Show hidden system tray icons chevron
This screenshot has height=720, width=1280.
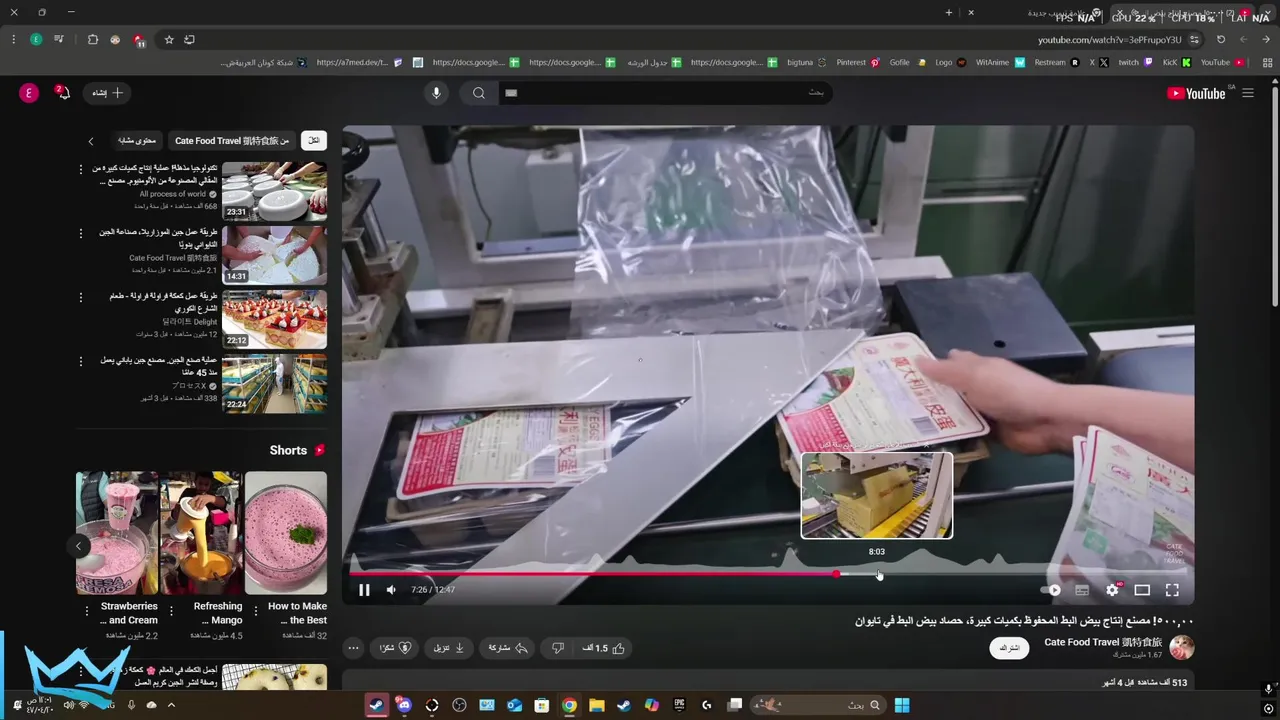click(171, 705)
